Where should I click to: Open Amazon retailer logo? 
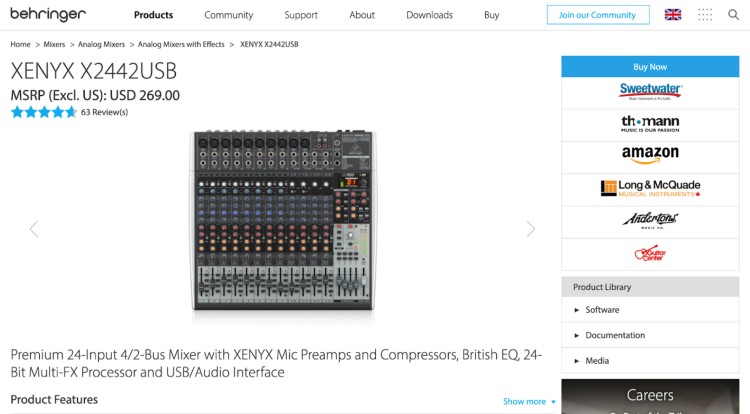tap(650, 157)
